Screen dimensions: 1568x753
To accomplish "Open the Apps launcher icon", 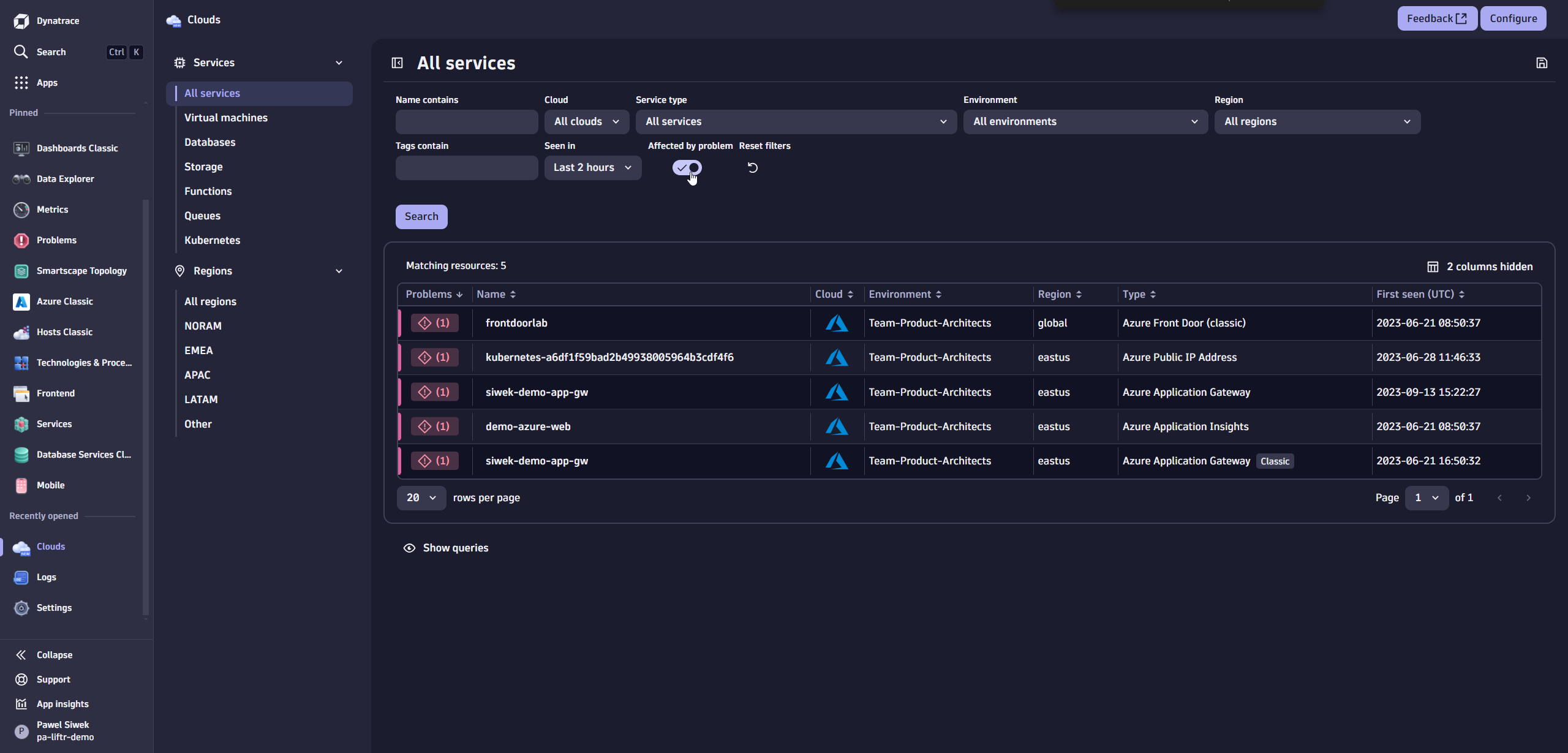I will coord(21,83).
